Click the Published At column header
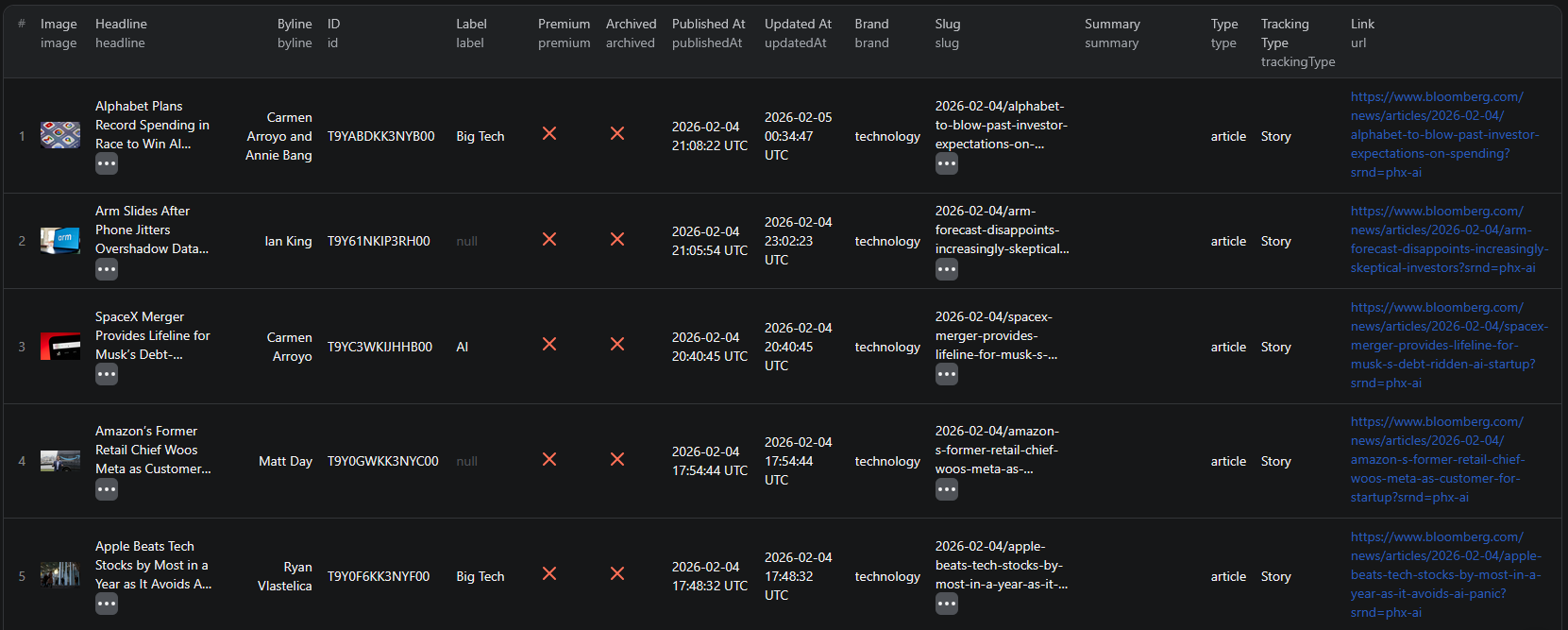This screenshot has width=1568, height=630. (x=708, y=24)
